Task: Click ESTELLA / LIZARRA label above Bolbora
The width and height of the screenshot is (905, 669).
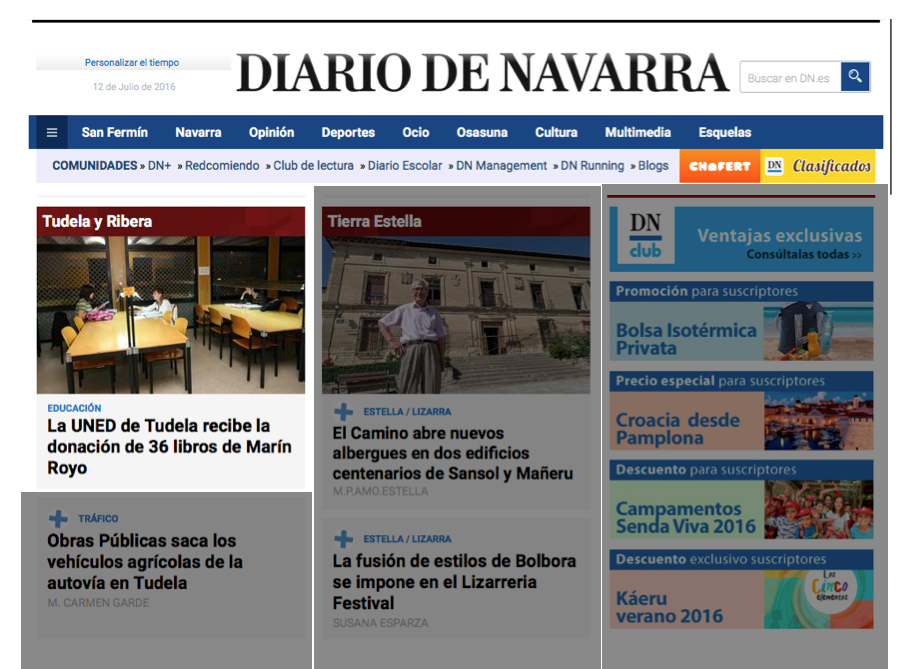Action: pyautogui.click(x=407, y=539)
